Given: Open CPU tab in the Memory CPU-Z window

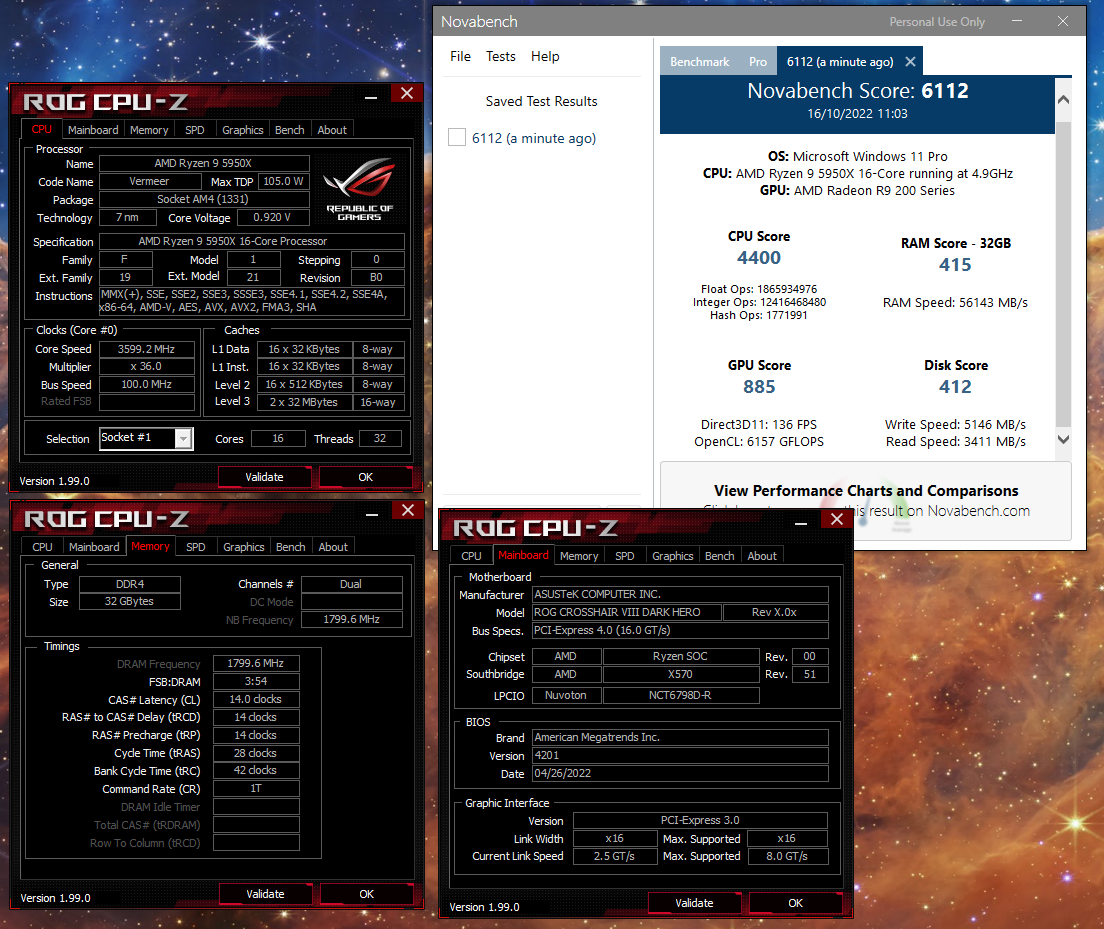Looking at the screenshot, I should point(42,547).
